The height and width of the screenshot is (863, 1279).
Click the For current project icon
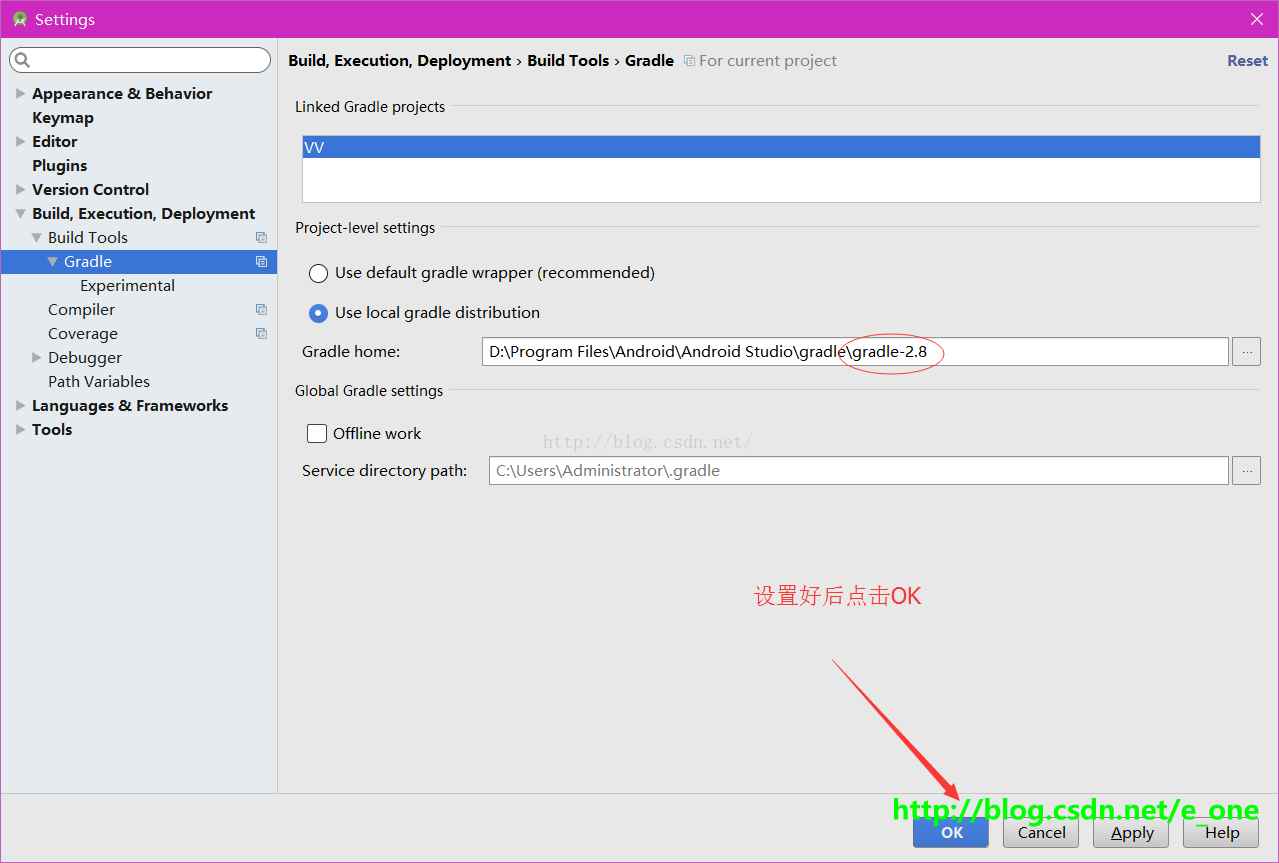point(689,61)
